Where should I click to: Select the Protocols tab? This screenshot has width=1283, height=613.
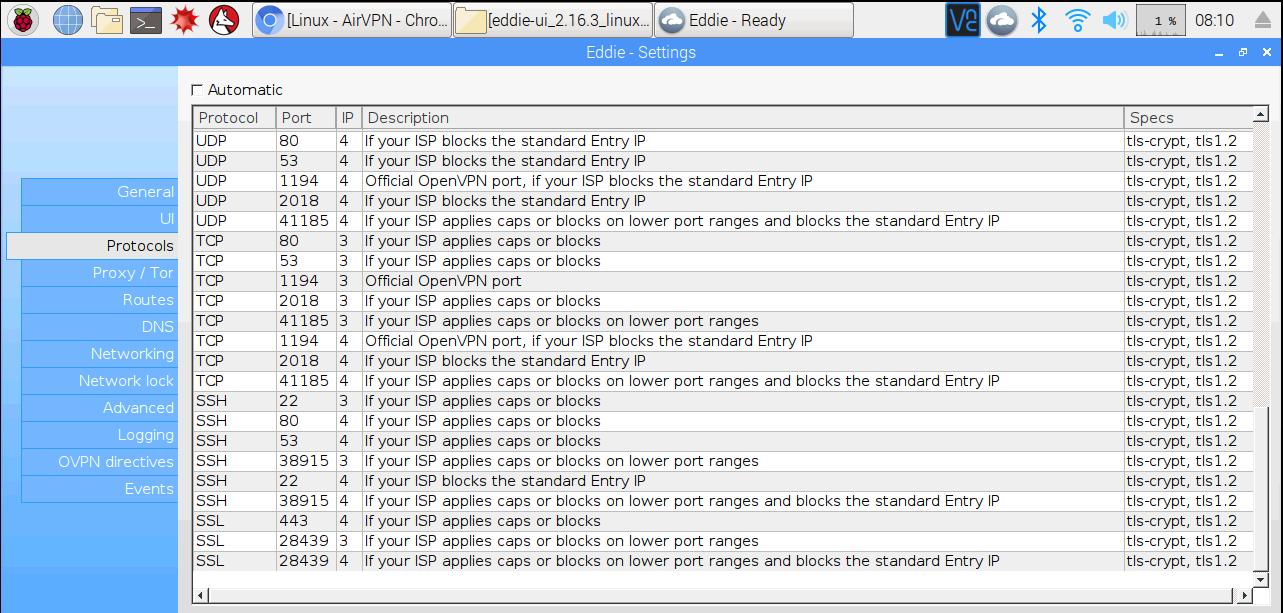[x=92, y=246]
